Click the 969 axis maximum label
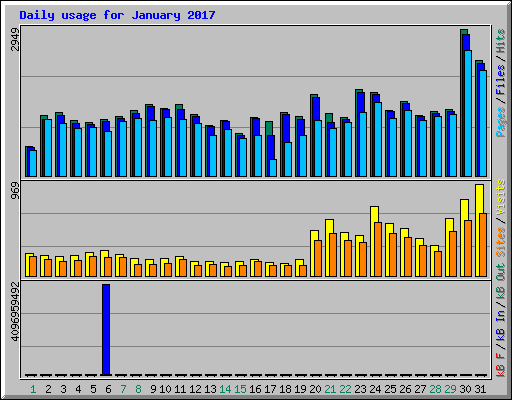The image size is (512, 400). (15, 191)
